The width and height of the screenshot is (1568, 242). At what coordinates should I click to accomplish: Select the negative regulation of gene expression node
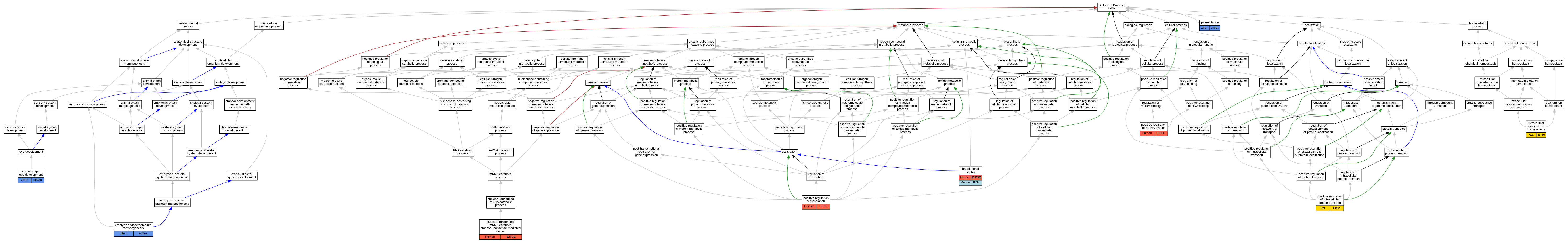tap(545, 129)
